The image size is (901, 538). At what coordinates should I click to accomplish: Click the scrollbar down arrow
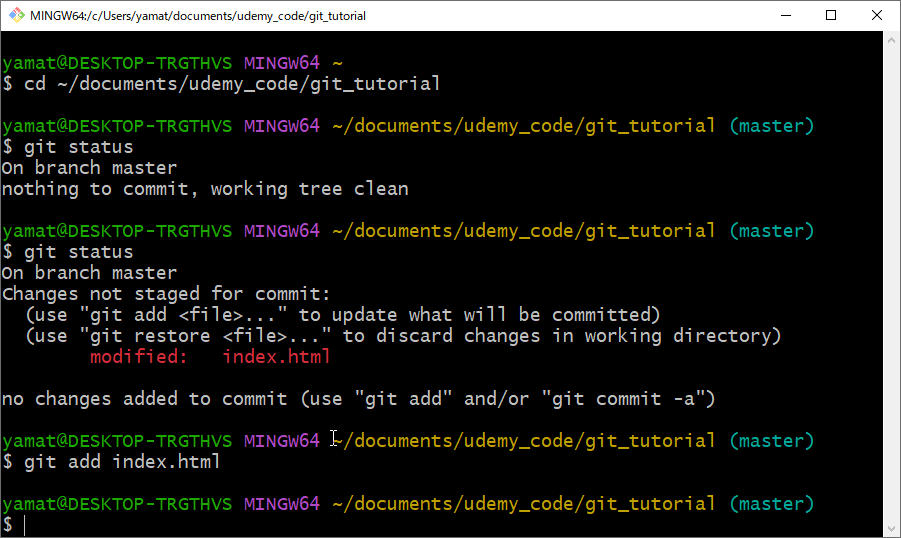891,528
